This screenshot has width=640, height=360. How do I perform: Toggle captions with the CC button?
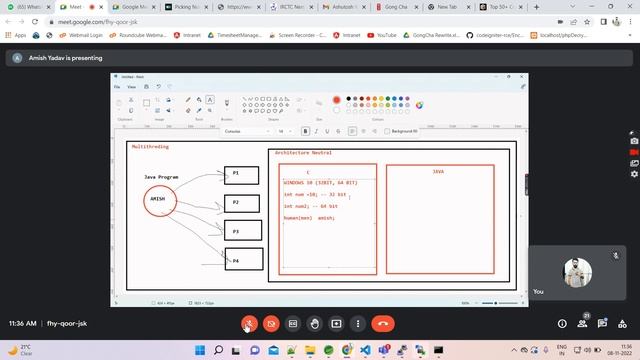293,324
